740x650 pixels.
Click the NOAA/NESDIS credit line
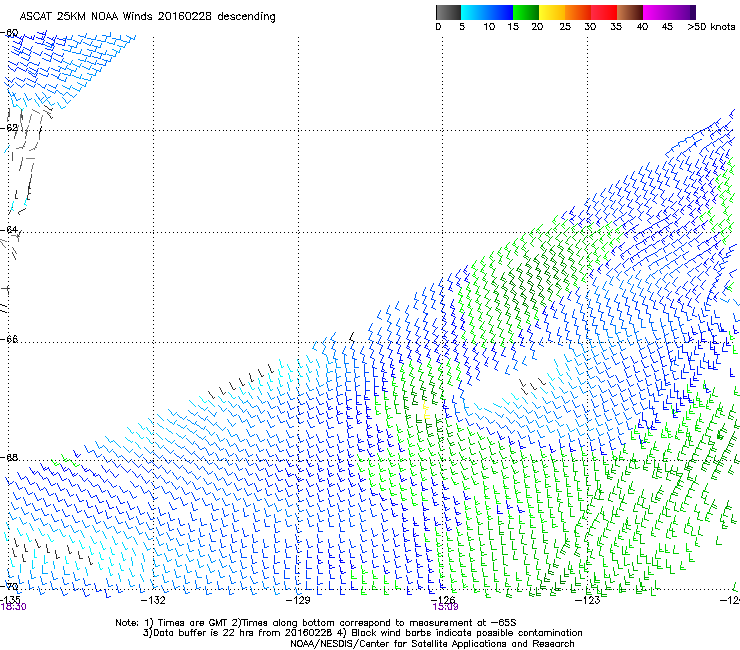click(432, 644)
